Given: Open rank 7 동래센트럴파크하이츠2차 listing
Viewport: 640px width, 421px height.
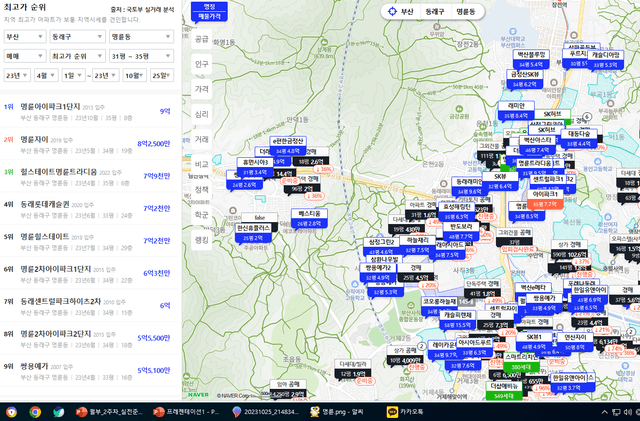Looking at the screenshot, I should (x=90, y=306).
